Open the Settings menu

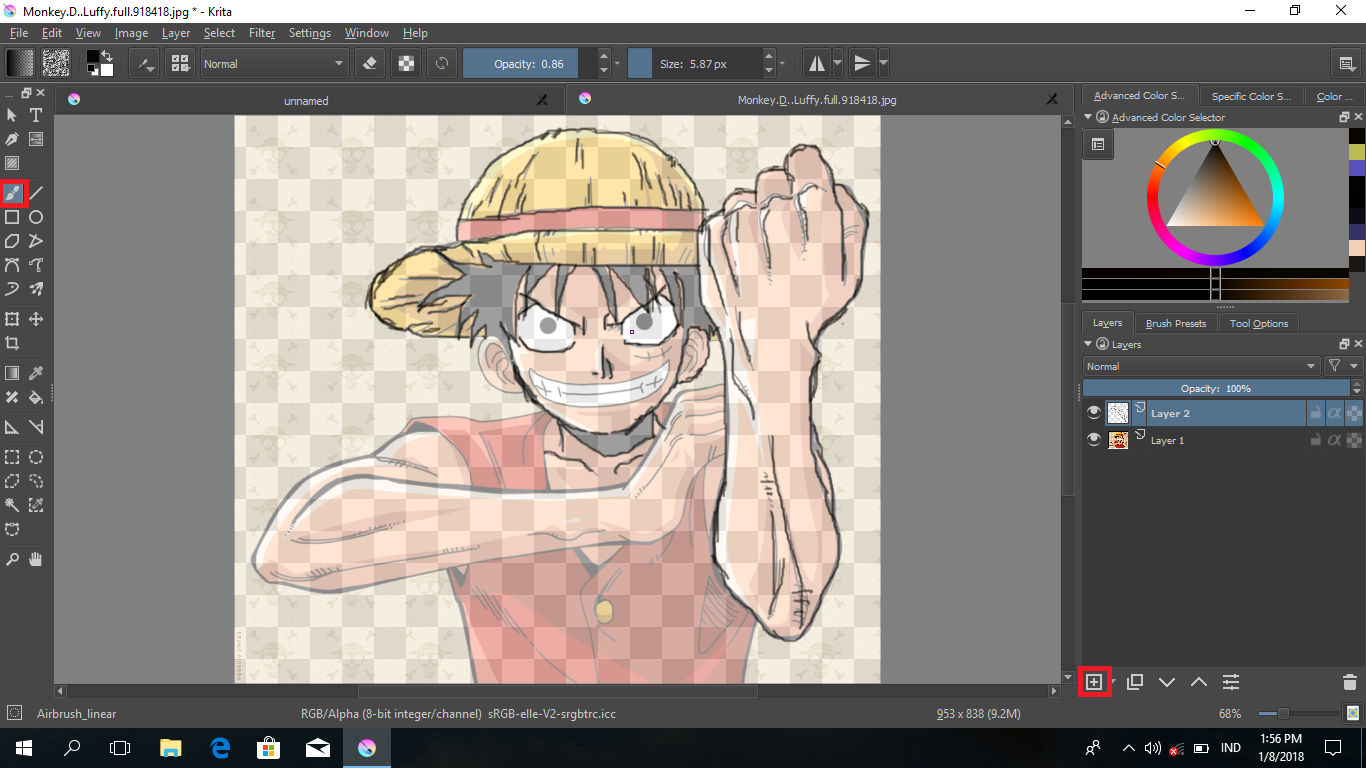[x=310, y=33]
